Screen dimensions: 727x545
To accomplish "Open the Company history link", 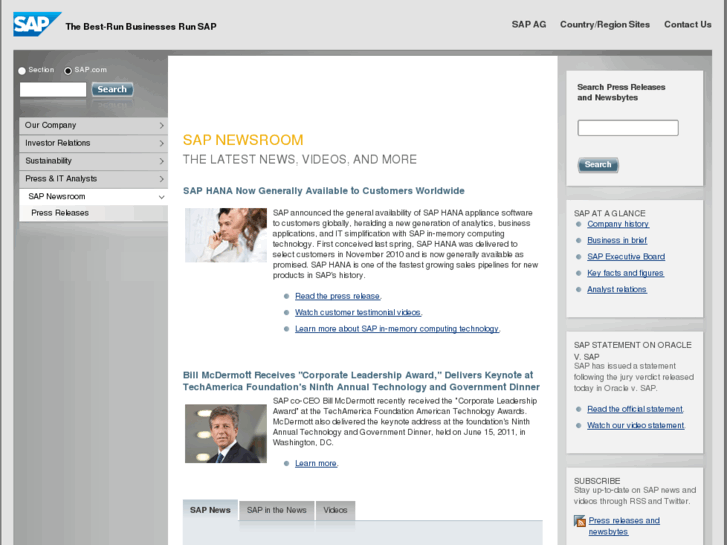I will pyautogui.click(x=618, y=224).
